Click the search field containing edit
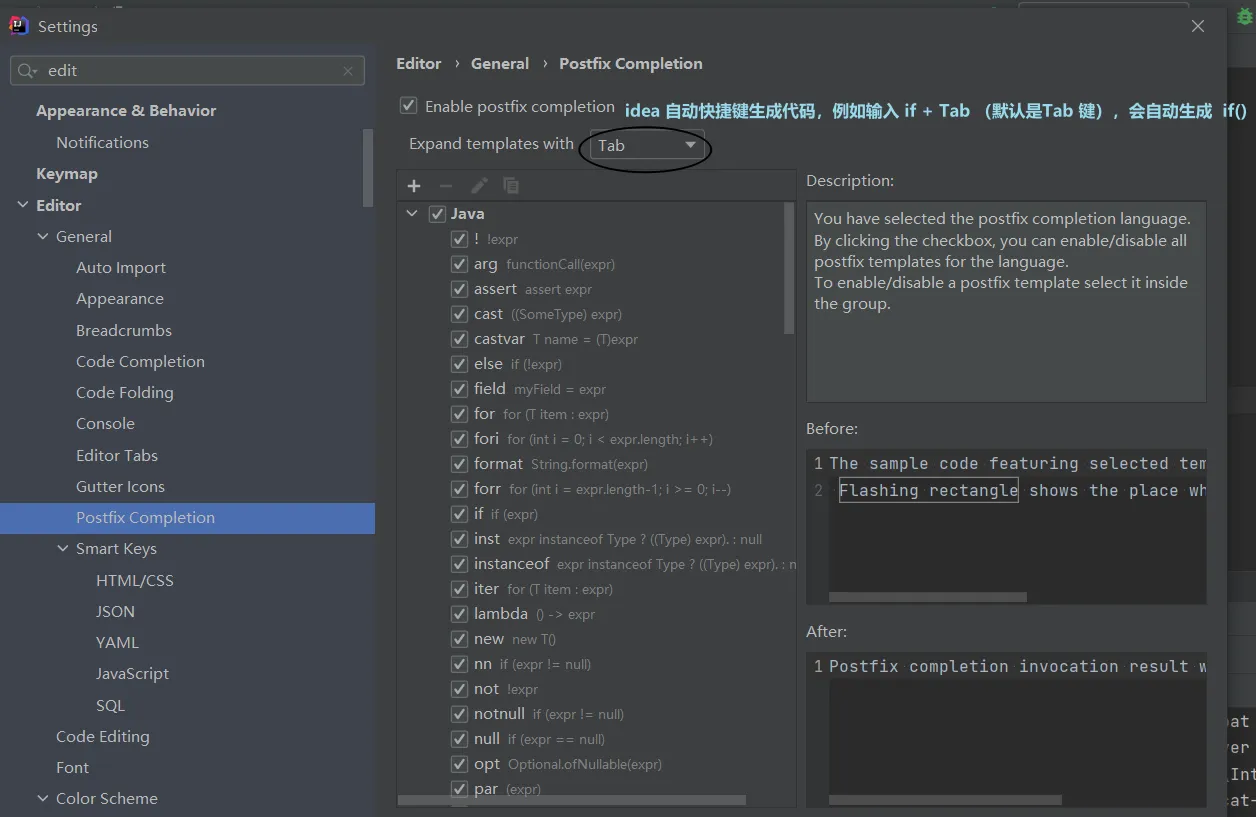Image resolution: width=1256 pixels, height=817 pixels. (x=187, y=71)
